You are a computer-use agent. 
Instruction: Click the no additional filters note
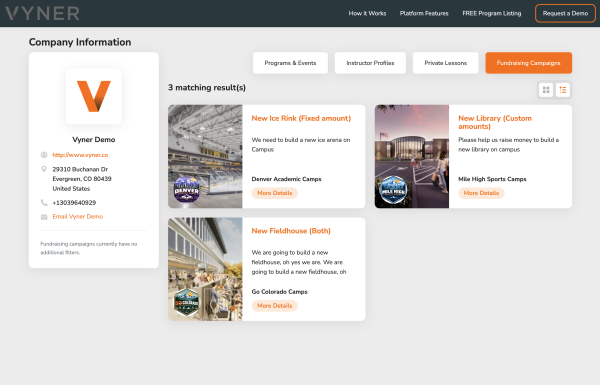89,248
